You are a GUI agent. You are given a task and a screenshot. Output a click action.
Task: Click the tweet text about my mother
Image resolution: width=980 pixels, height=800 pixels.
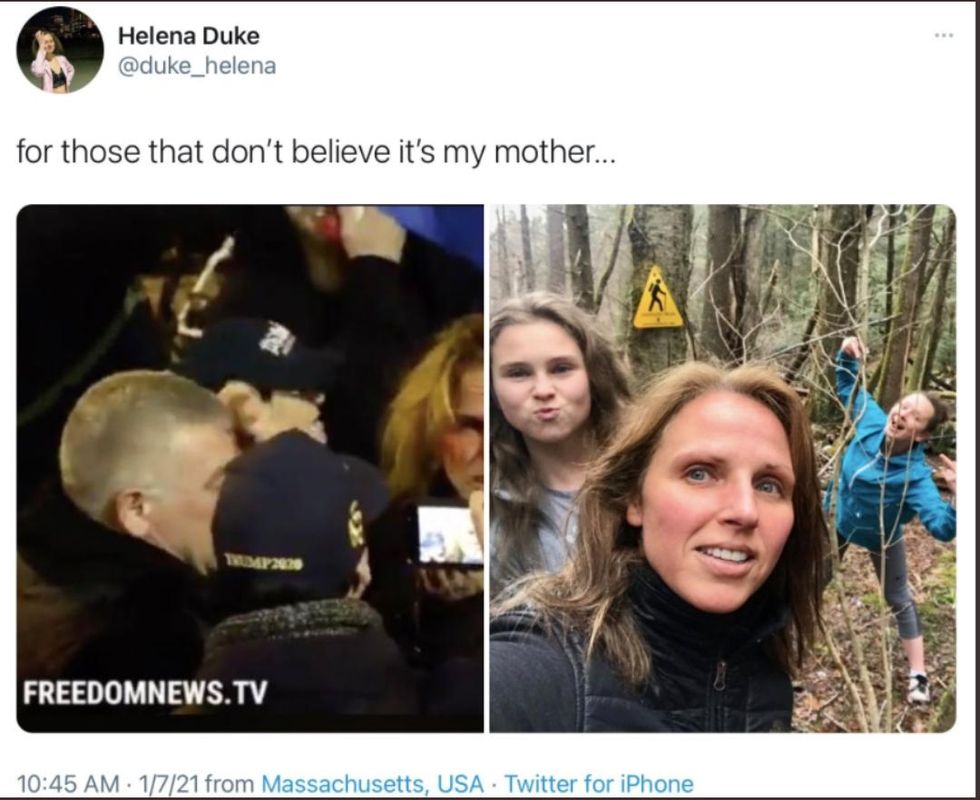click(316, 152)
